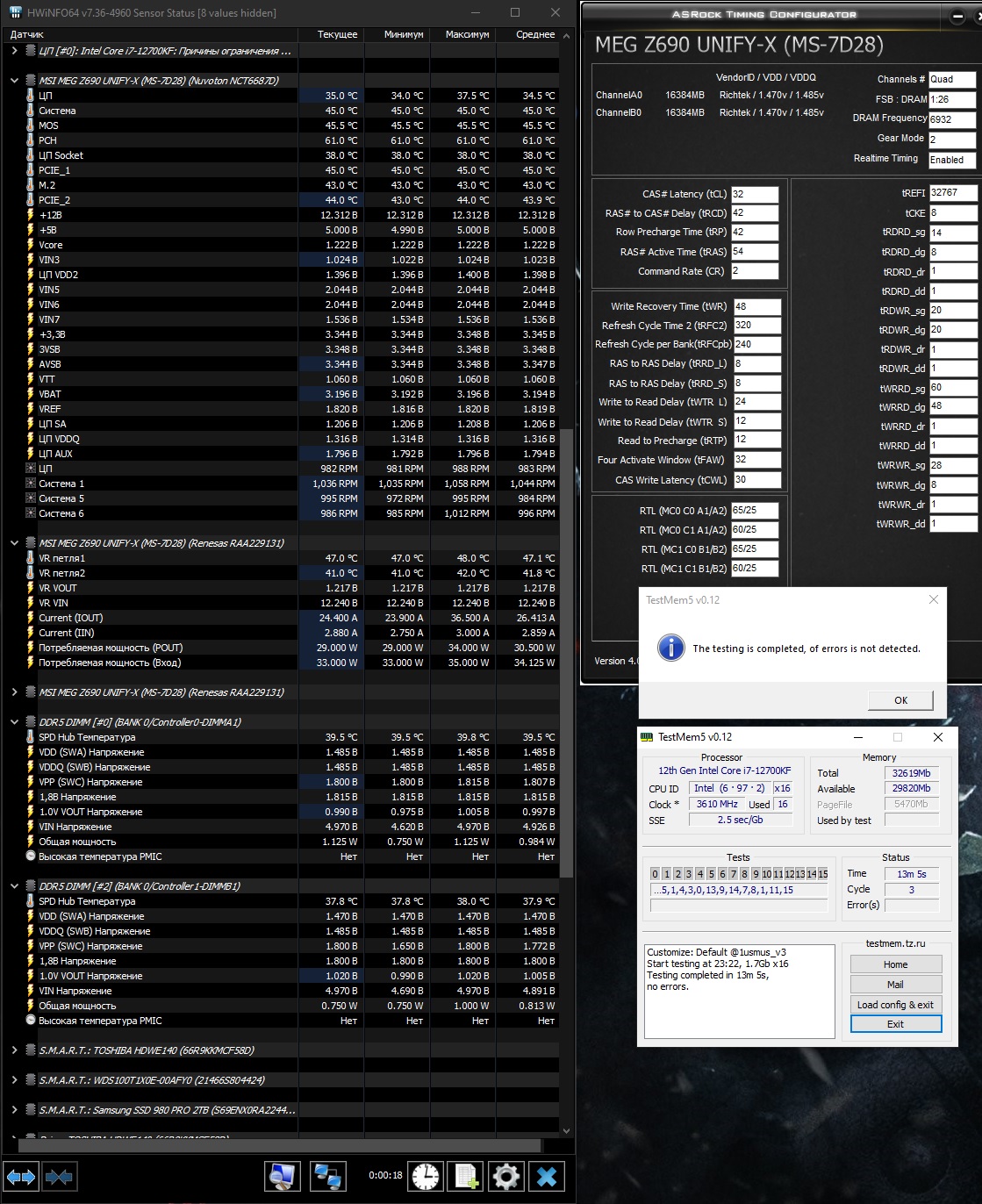Click OK in the TestMem5 dialog

click(900, 700)
